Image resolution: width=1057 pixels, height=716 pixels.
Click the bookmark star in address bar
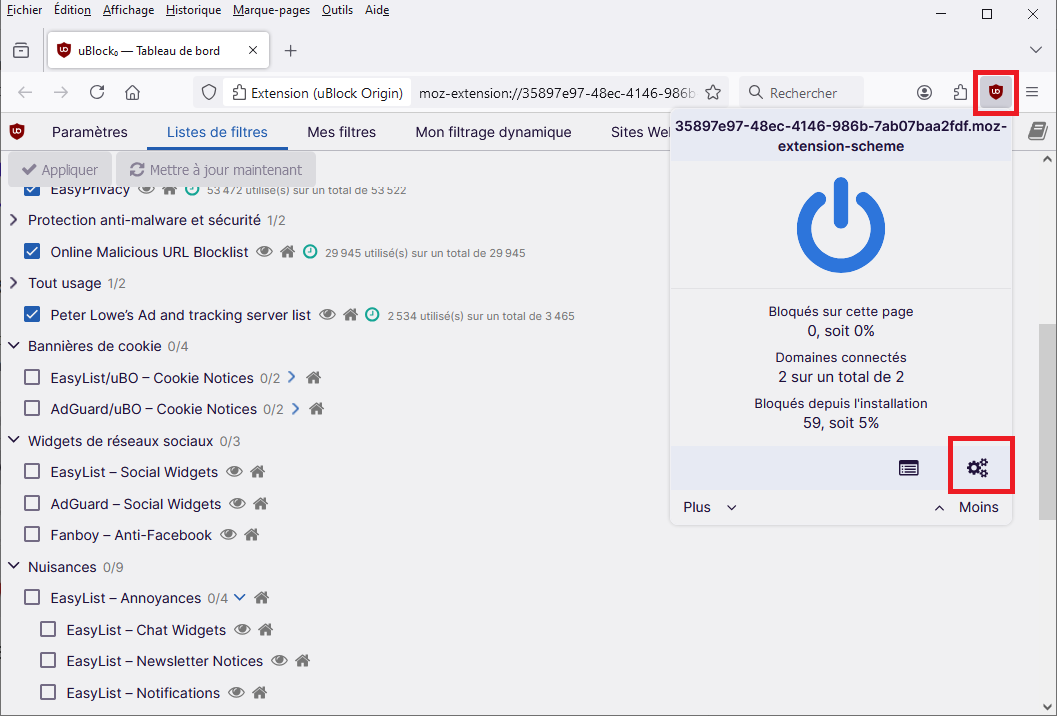[713, 93]
